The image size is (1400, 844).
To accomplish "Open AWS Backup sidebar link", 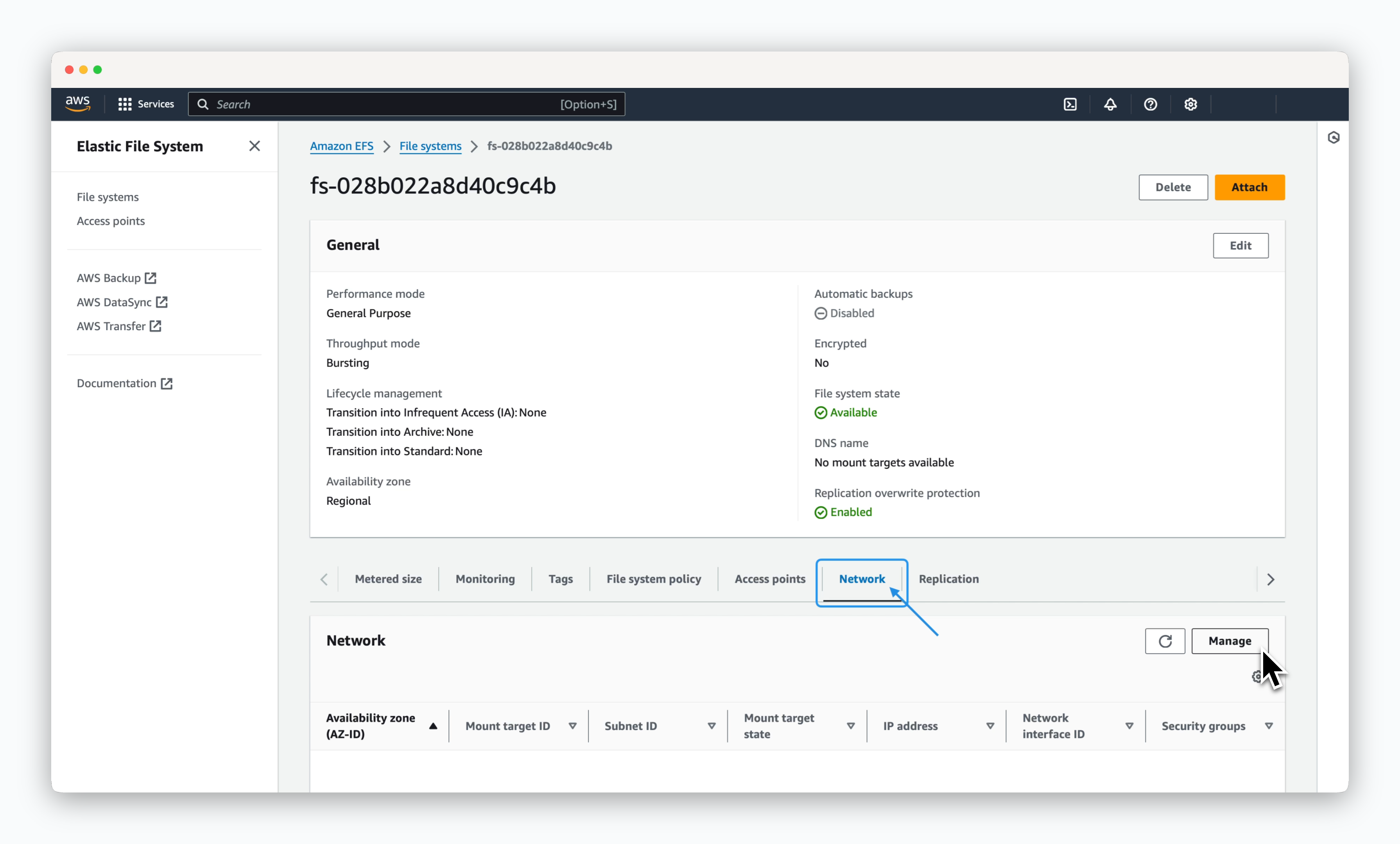I will click(117, 278).
